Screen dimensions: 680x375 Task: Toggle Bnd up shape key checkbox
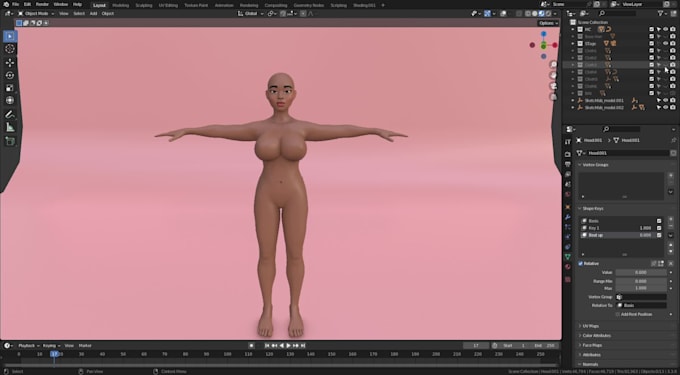(659, 235)
